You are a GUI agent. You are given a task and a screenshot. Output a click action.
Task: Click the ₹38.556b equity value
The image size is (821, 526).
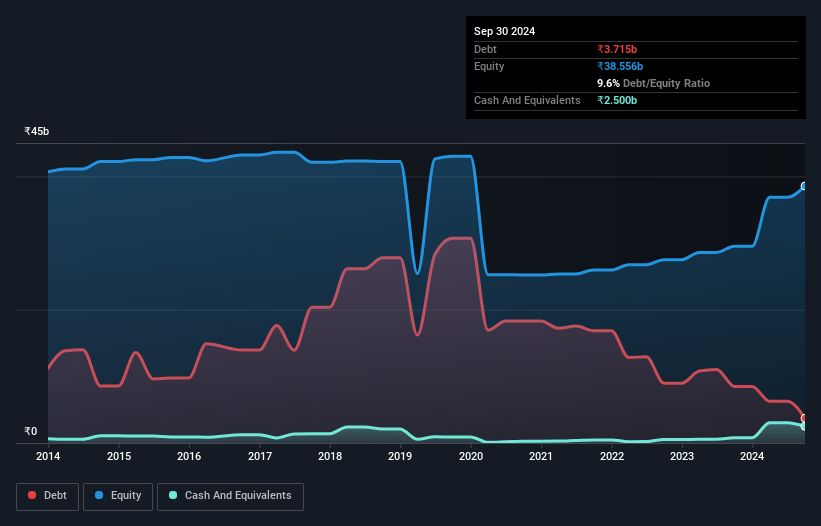click(x=620, y=66)
